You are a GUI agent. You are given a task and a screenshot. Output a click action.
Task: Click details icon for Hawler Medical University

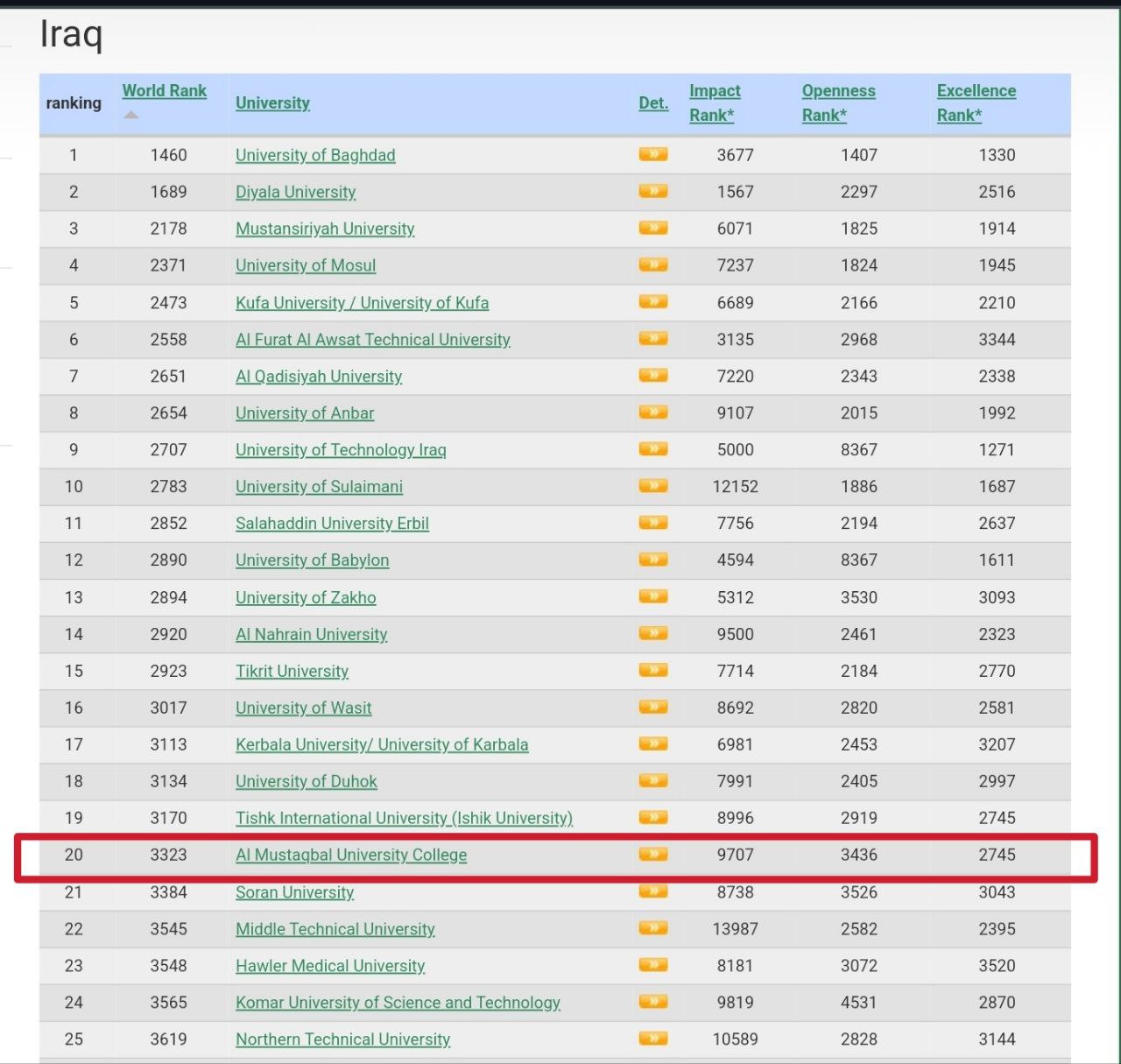652,965
